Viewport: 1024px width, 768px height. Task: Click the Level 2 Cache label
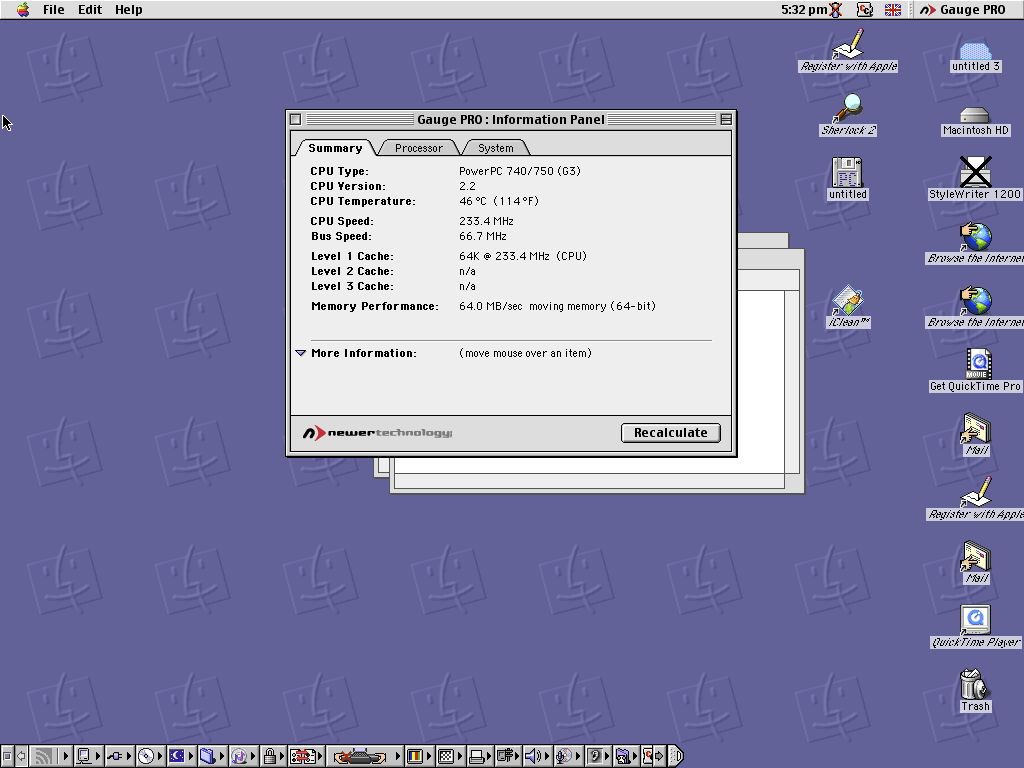click(x=353, y=272)
